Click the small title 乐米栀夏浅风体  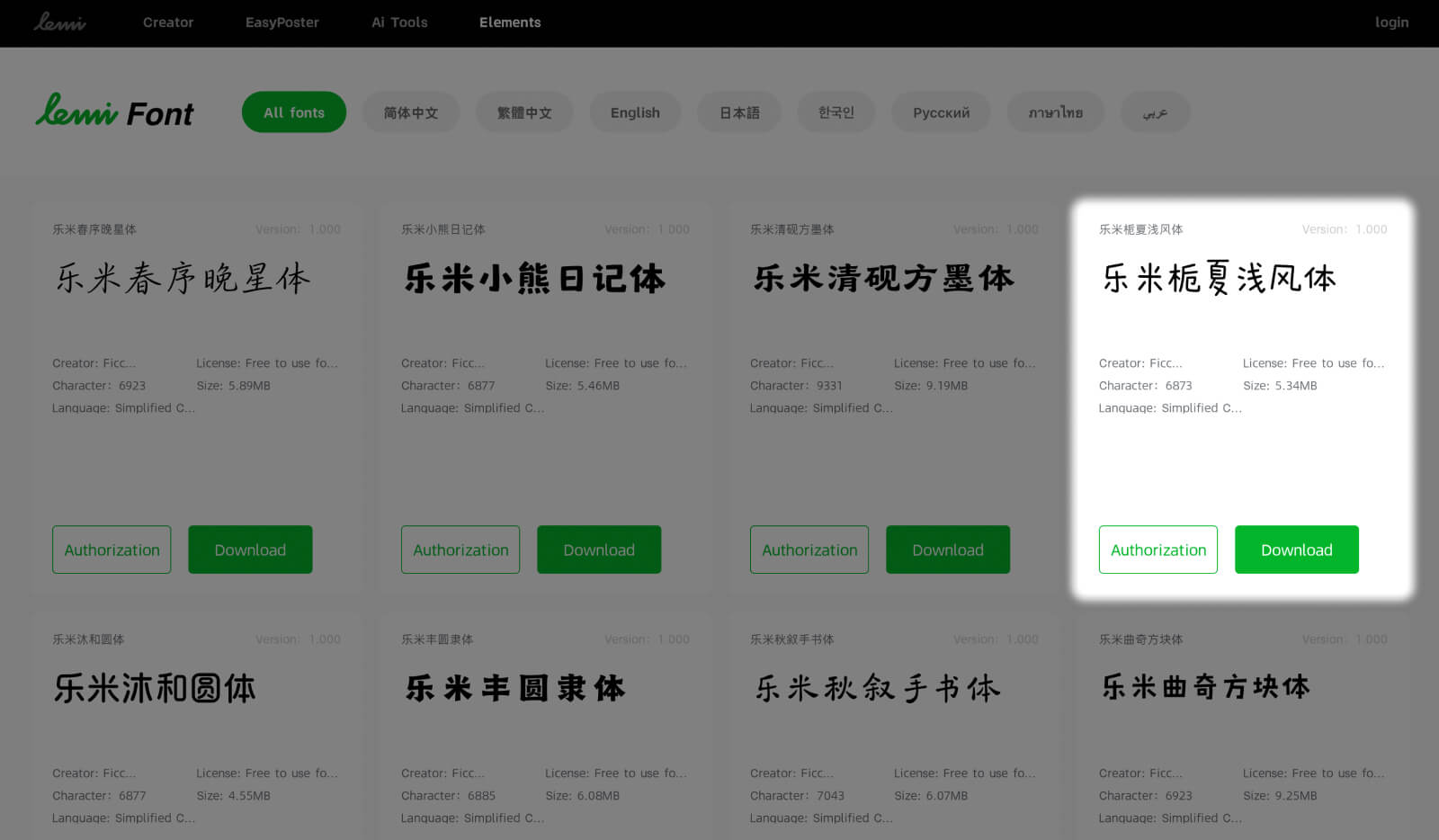click(x=1141, y=229)
